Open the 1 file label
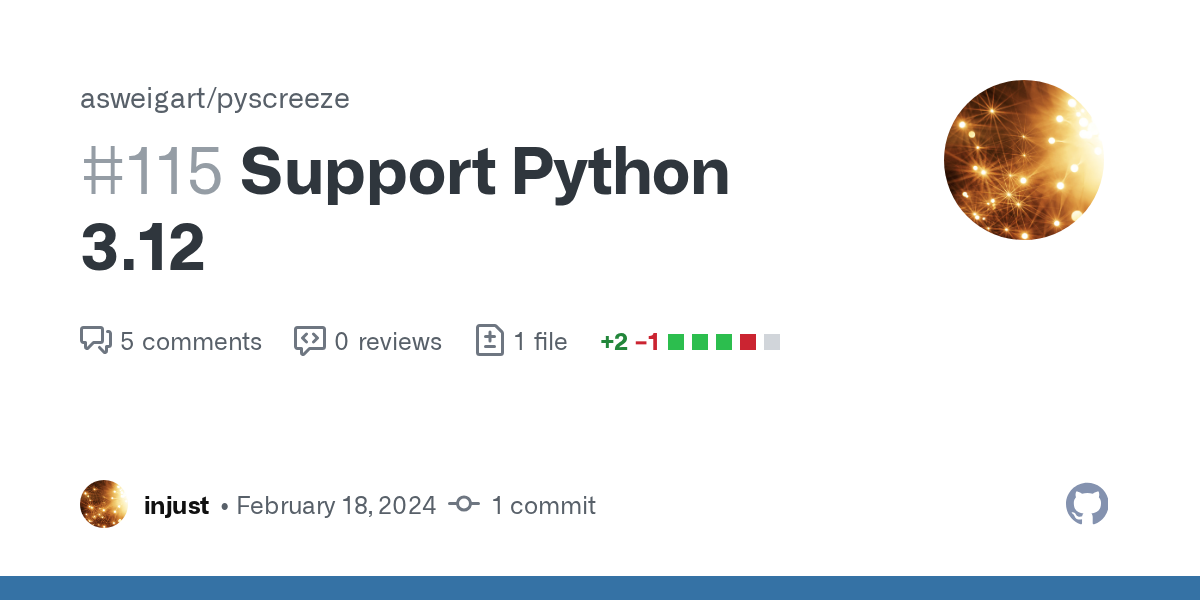The width and height of the screenshot is (1200, 600). click(540, 342)
